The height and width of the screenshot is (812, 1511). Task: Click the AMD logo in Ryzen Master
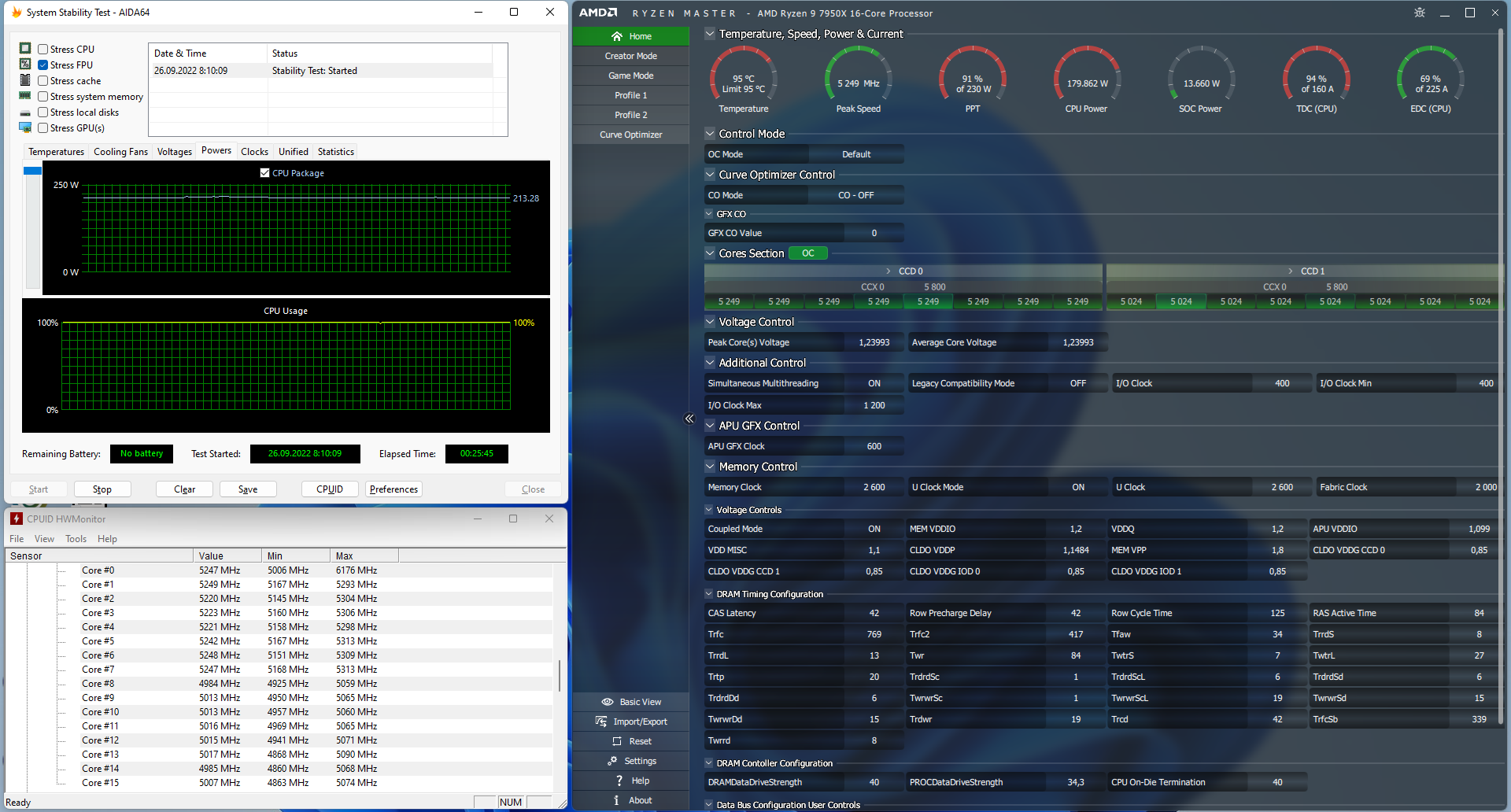[598, 13]
